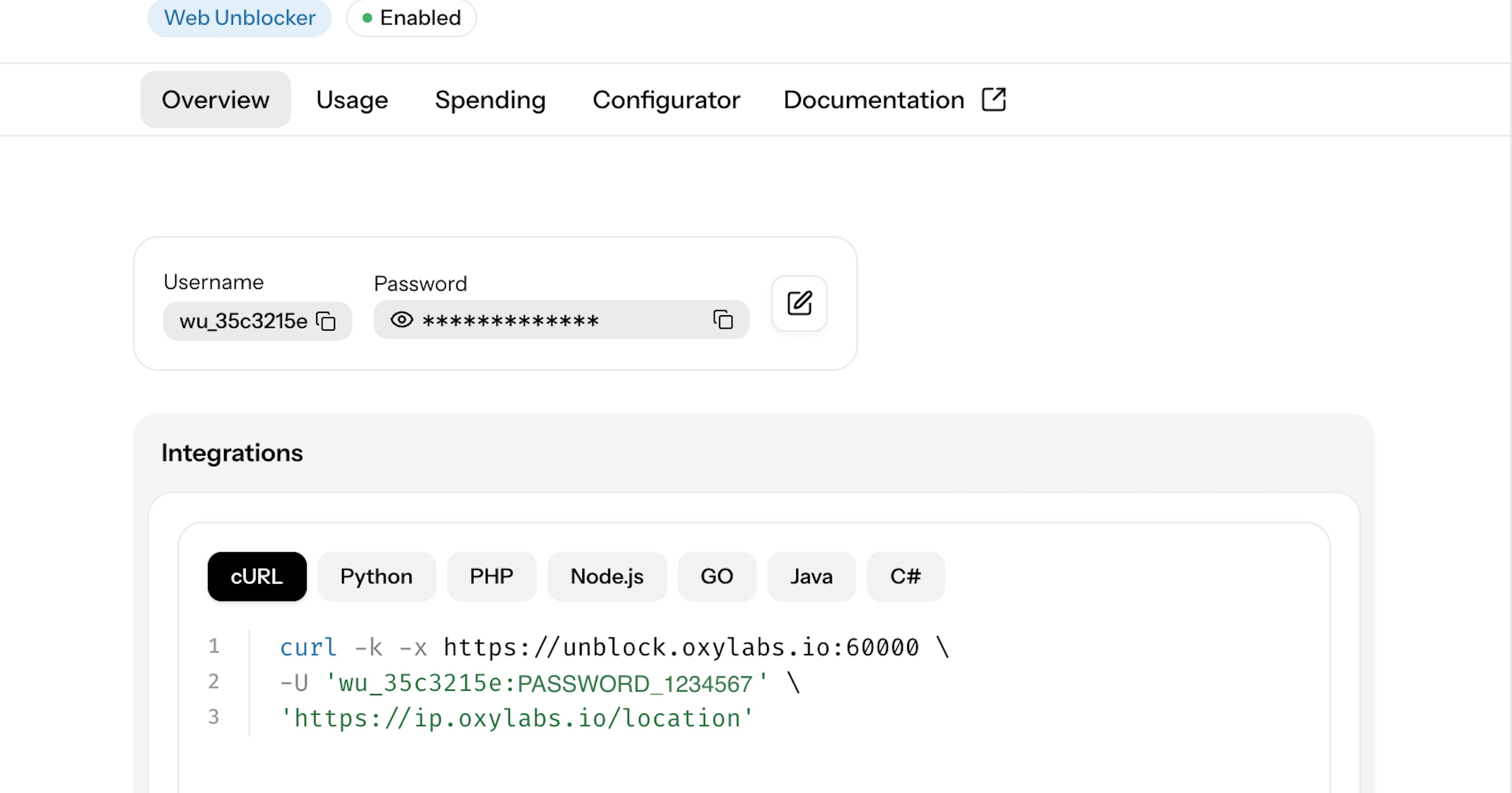
Task: Copy the username wu_35c3215e
Action: point(326,321)
